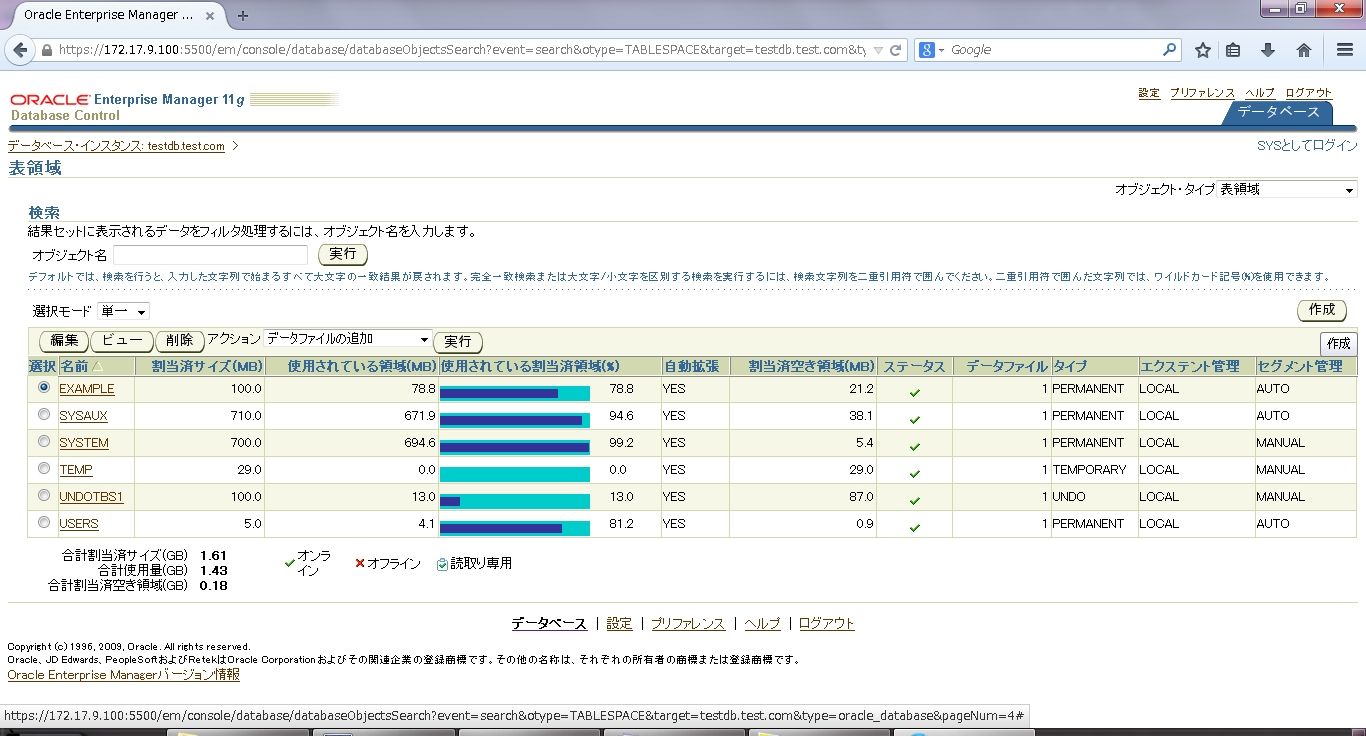Click the green online legend checkmark
The width and height of the screenshot is (1366, 736).
[290, 563]
